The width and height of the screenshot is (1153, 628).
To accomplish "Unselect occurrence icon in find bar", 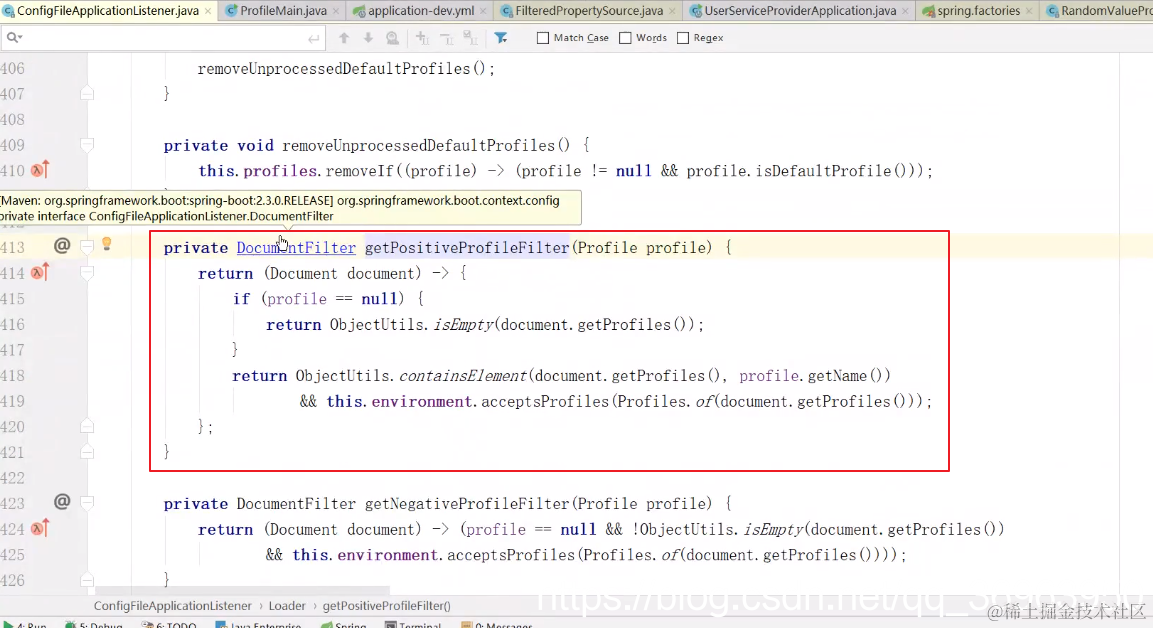I will [446, 38].
